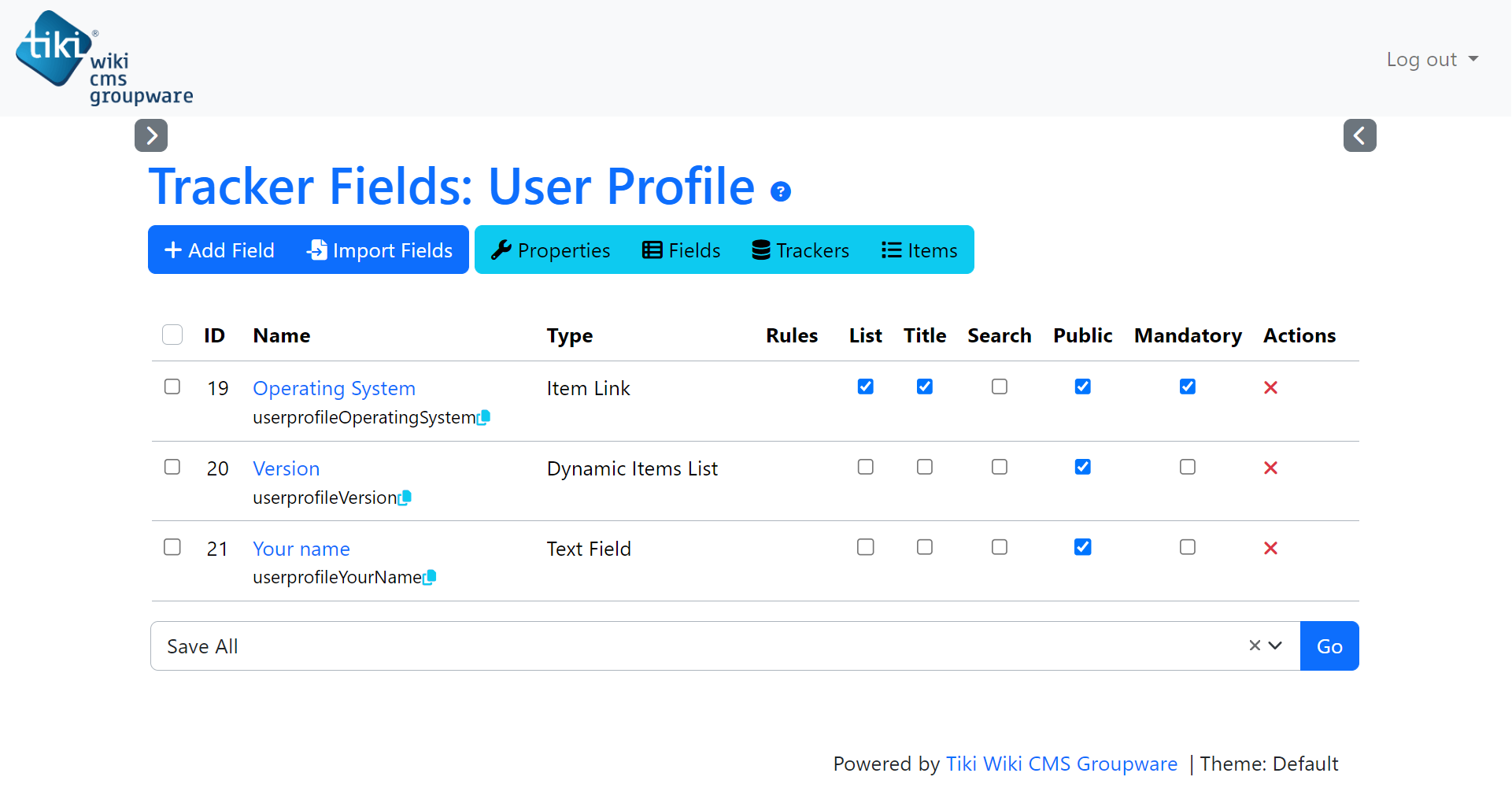Click the Add Field button
The width and height of the screenshot is (1512, 799).
[220, 250]
